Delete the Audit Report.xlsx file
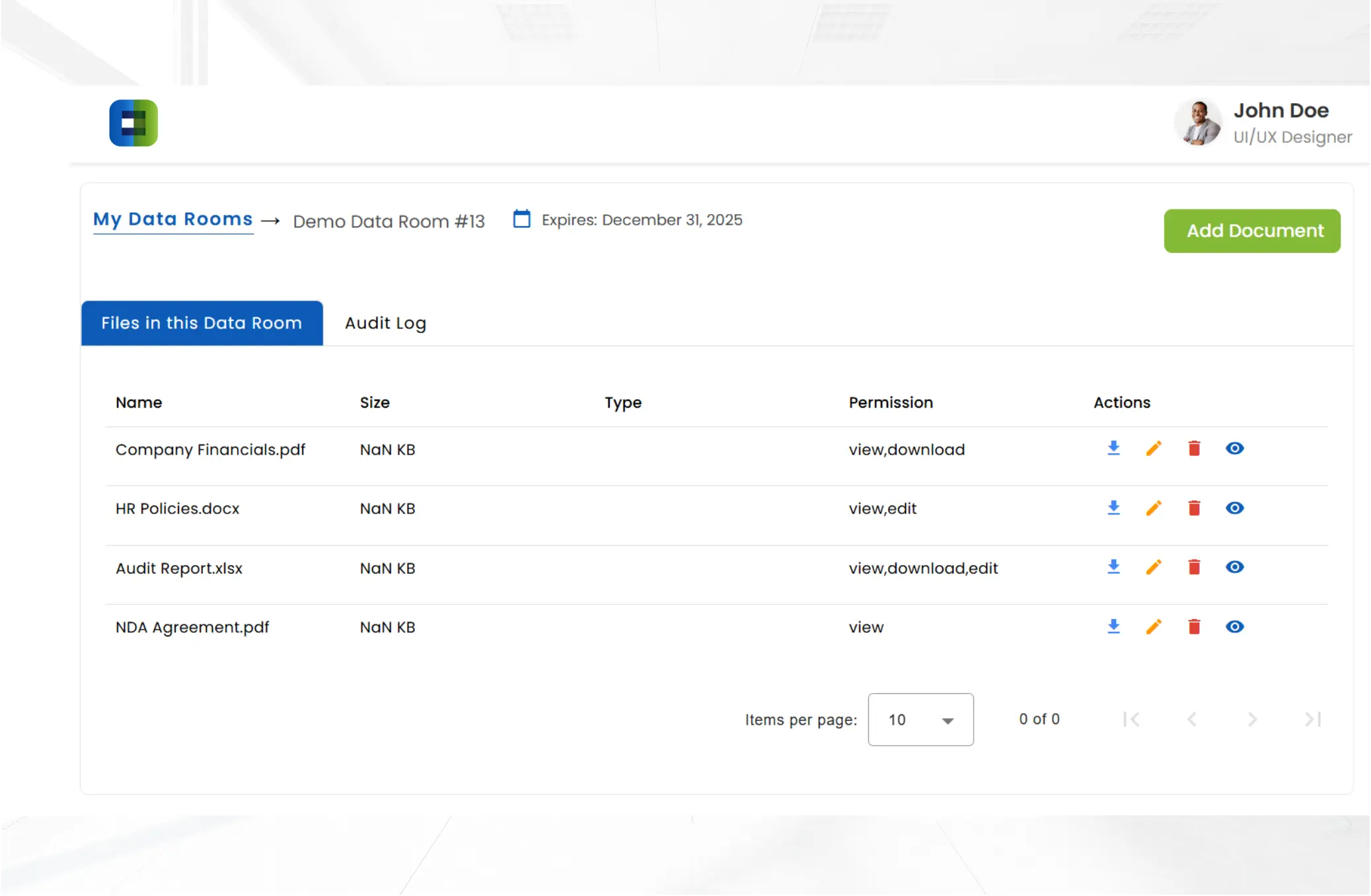Image resolution: width=1371 pixels, height=896 pixels. 1194,567
